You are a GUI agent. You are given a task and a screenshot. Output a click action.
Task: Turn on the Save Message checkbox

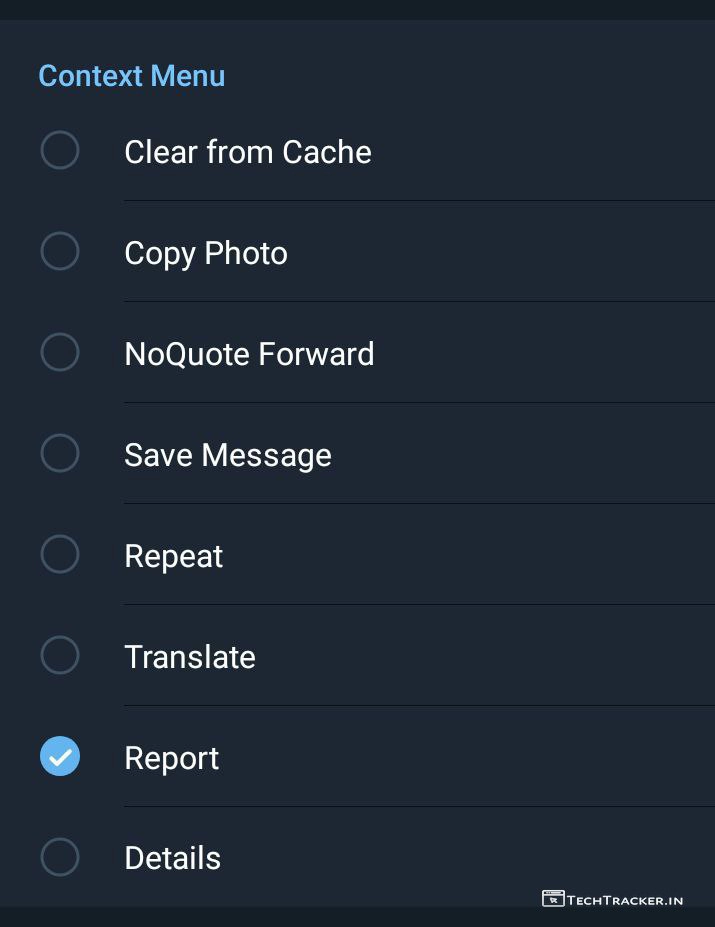pos(60,454)
